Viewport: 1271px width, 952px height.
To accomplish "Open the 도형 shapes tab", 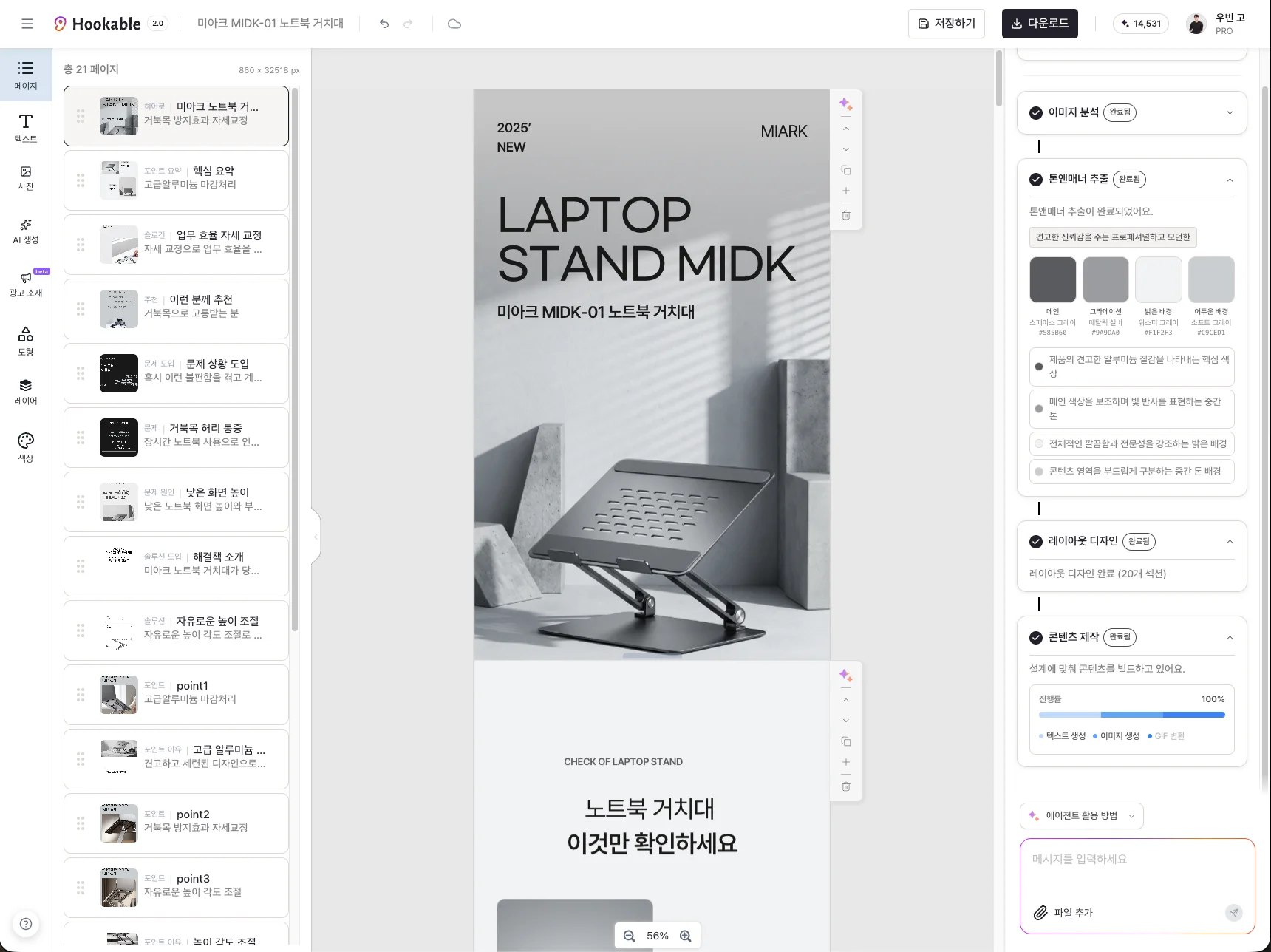I will pyautogui.click(x=26, y=341).
